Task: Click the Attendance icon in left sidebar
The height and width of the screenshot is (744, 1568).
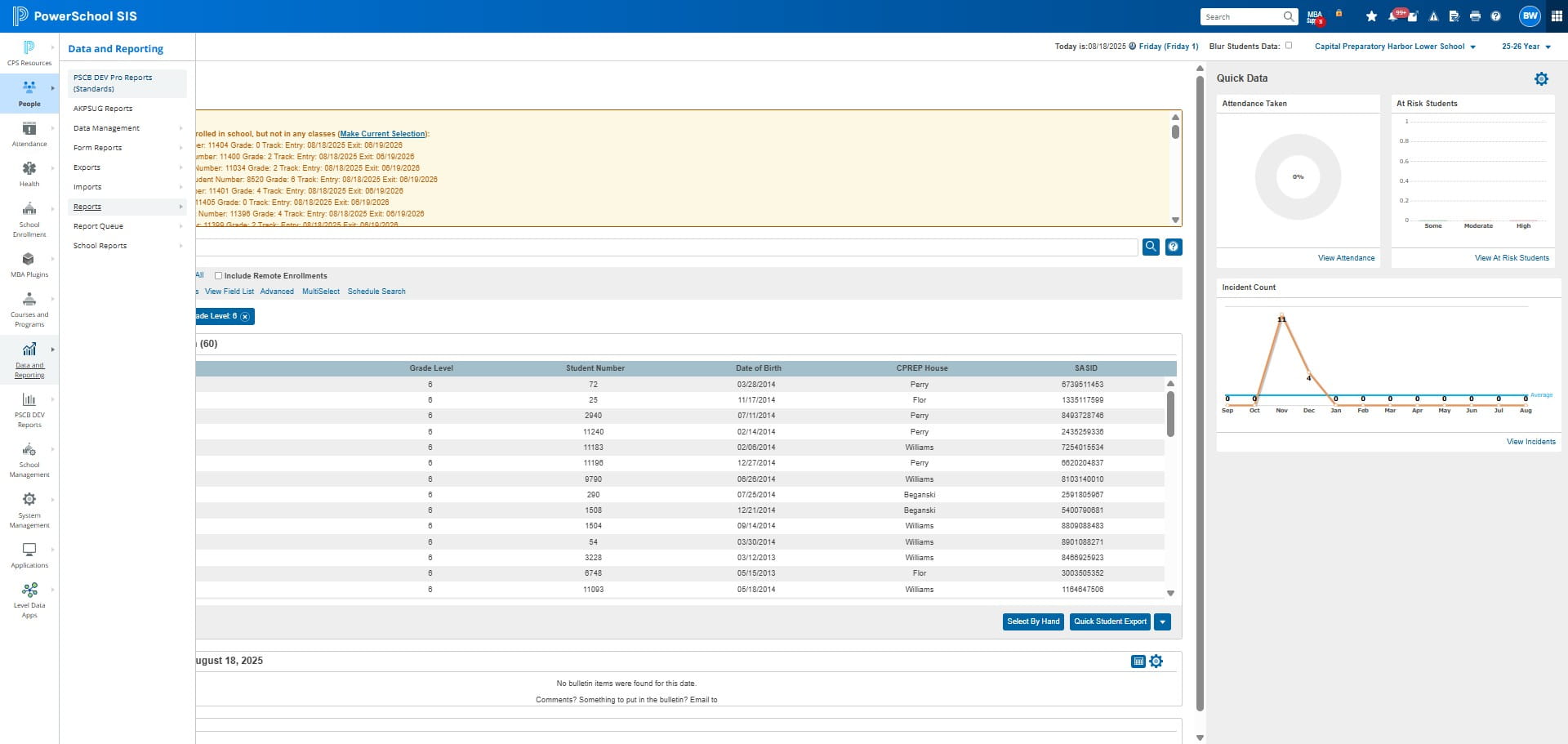Action: point(29,134)
